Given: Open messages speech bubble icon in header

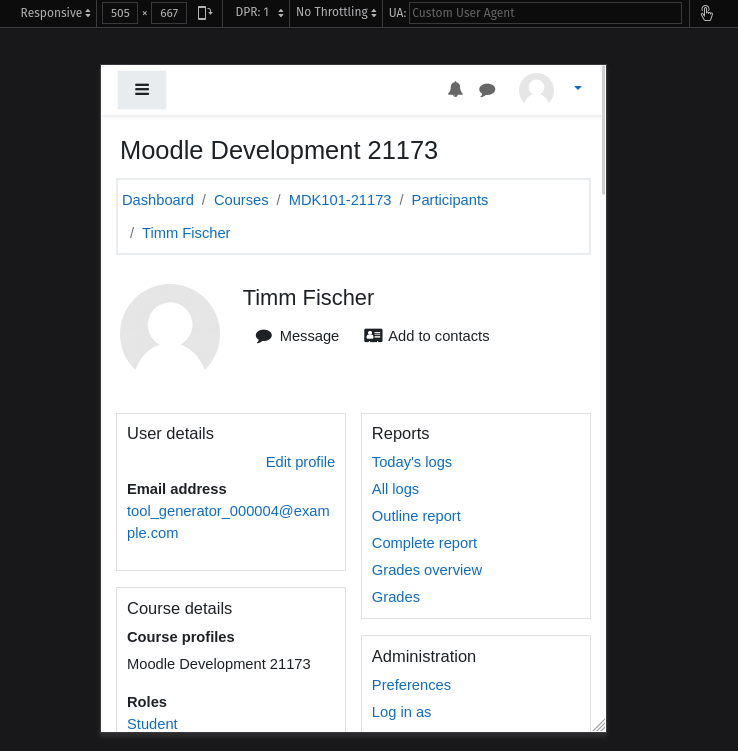Looking at the screenshot, I should tap(487, 90).
